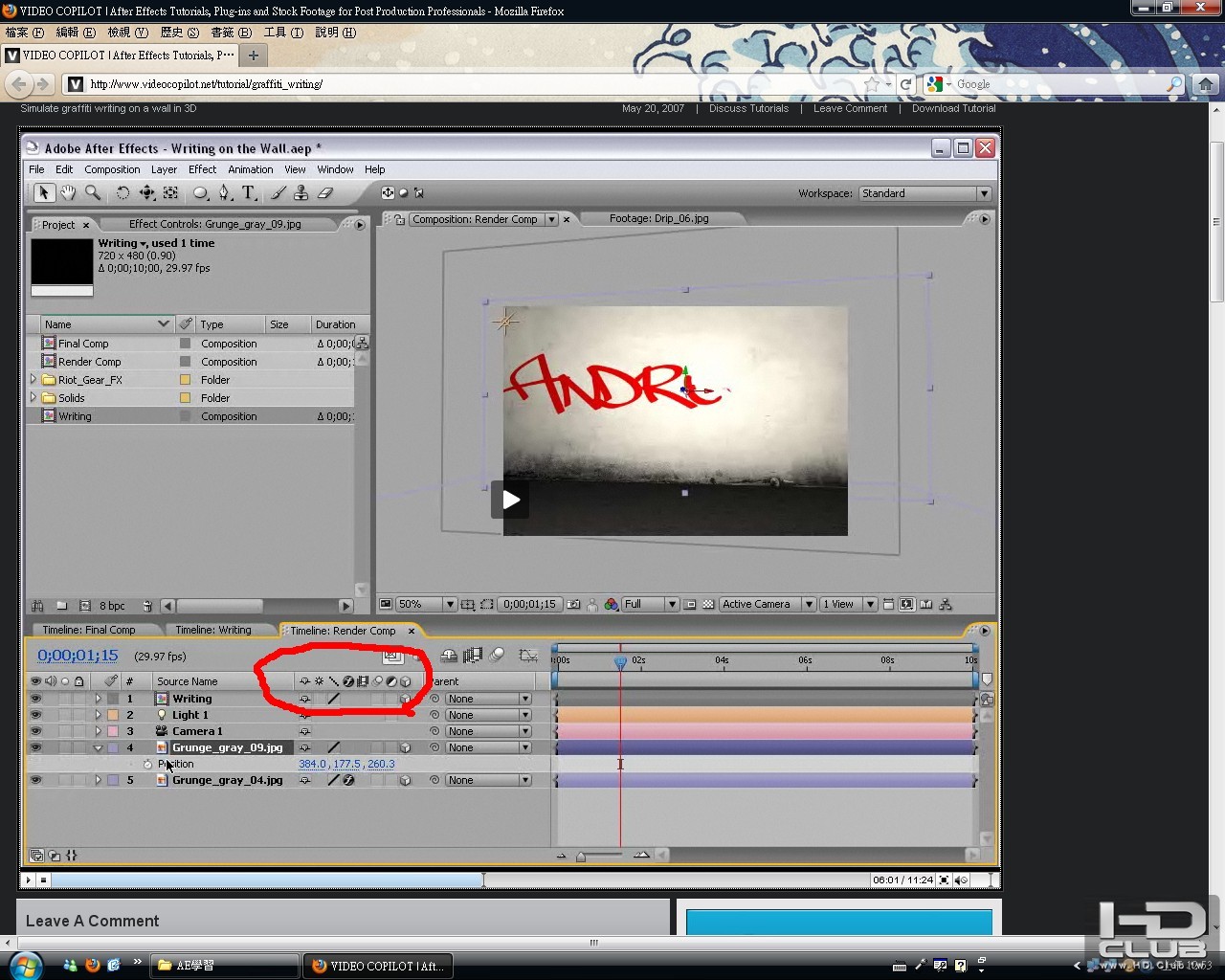This screenshot has width=1225, height=980.
Task: Enable Motion Blur switch in timeline header
Action: [498, 656]
